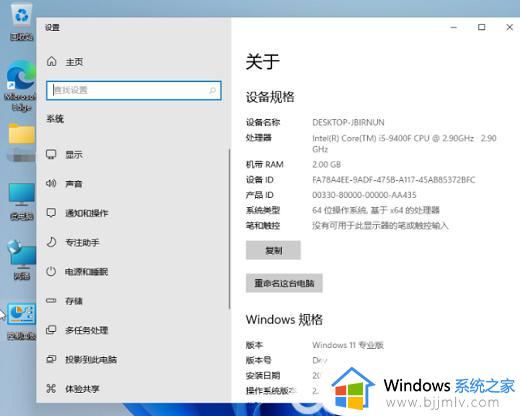
Task: Click device ID starting with FA78A4EE
Action: click(393, 180)
